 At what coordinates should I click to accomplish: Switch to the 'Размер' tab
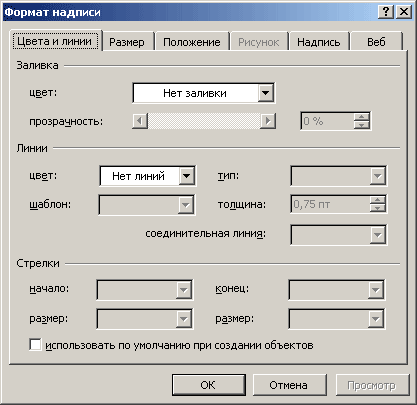point(127,42)
